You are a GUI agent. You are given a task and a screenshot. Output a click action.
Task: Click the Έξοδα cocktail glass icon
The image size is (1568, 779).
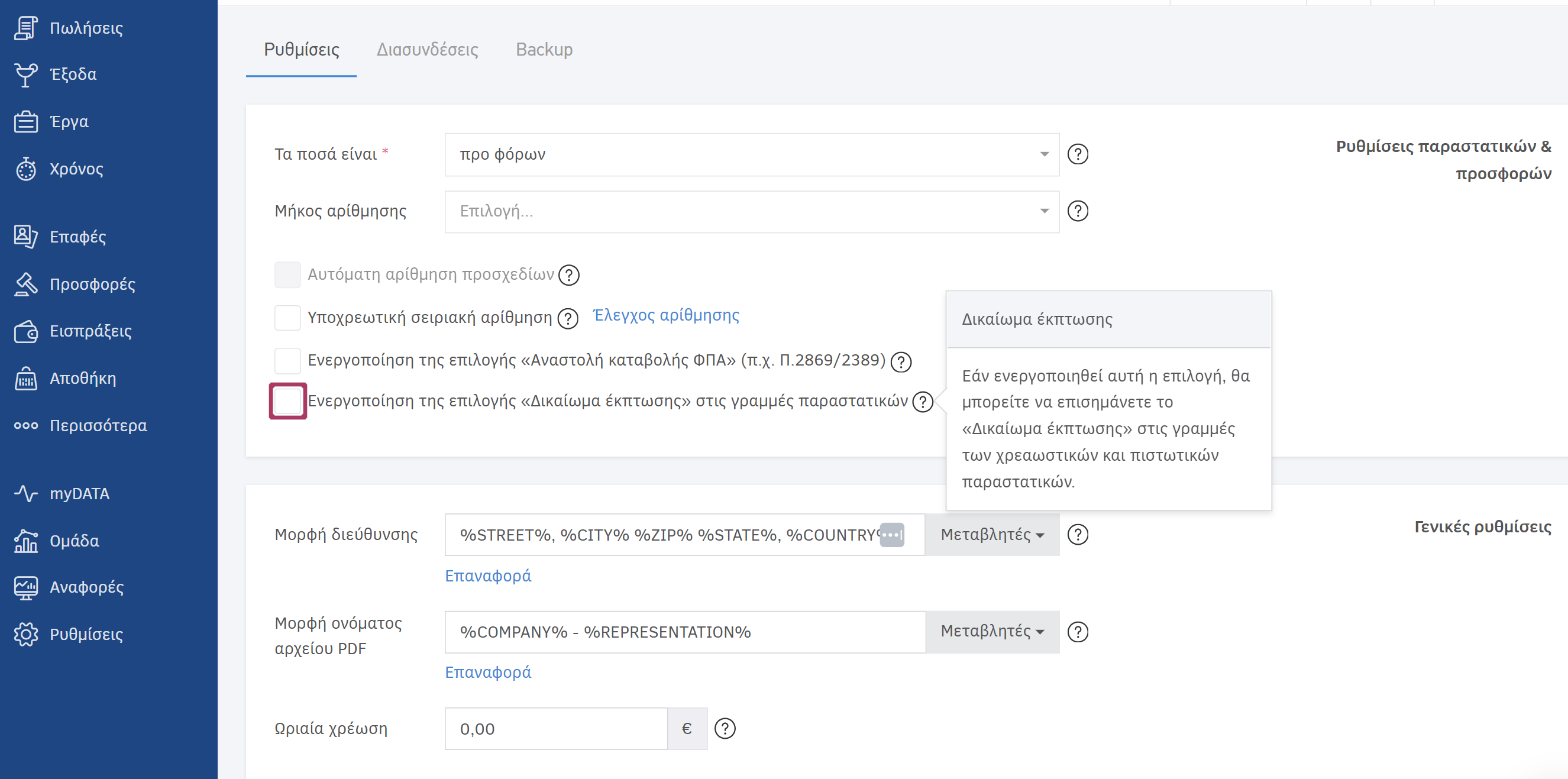26,75
